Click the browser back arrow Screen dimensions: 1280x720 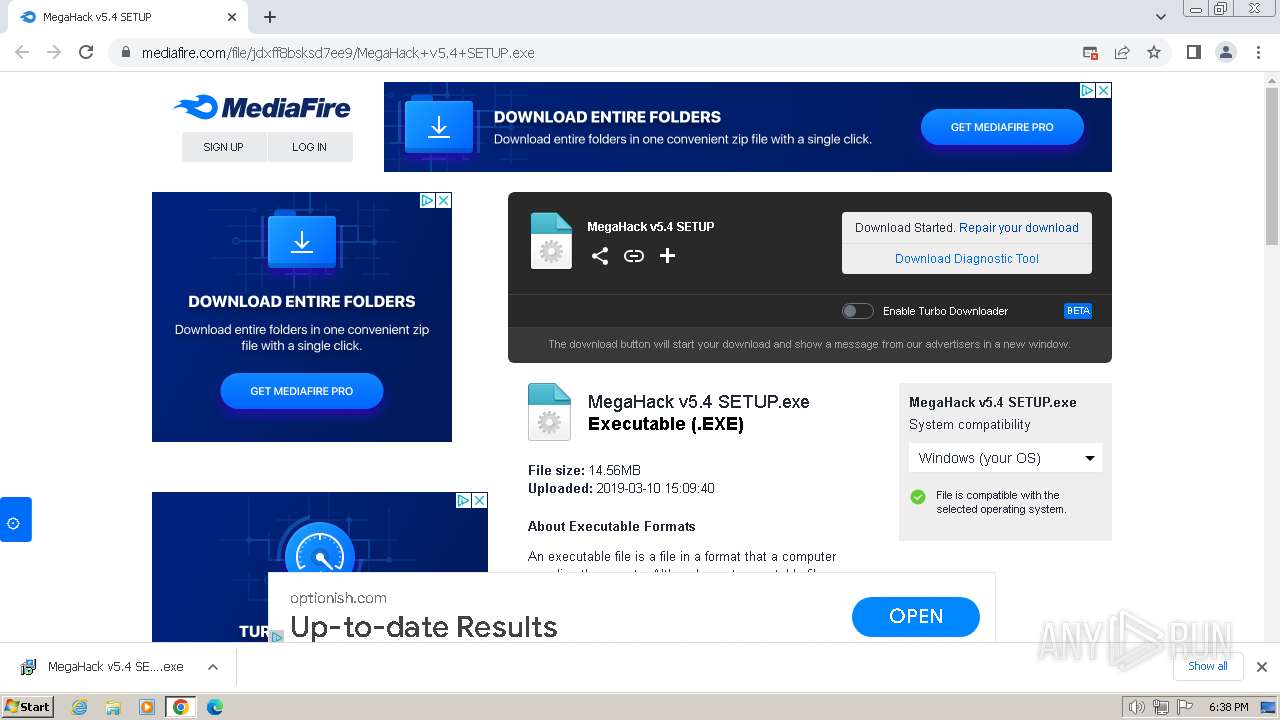tap(22, 52)
